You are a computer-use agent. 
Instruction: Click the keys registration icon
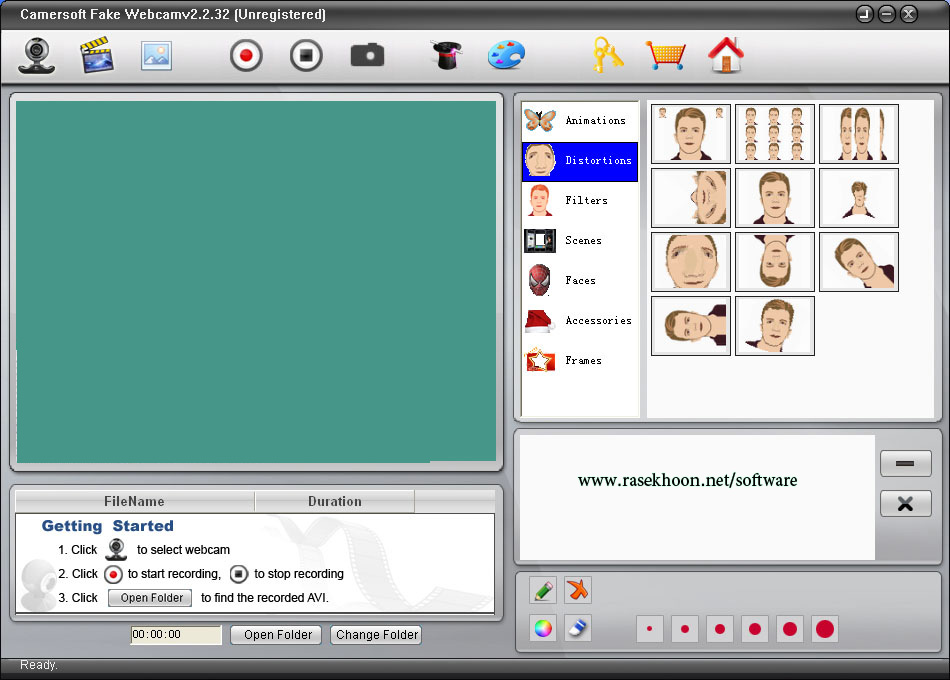[607, 55]
